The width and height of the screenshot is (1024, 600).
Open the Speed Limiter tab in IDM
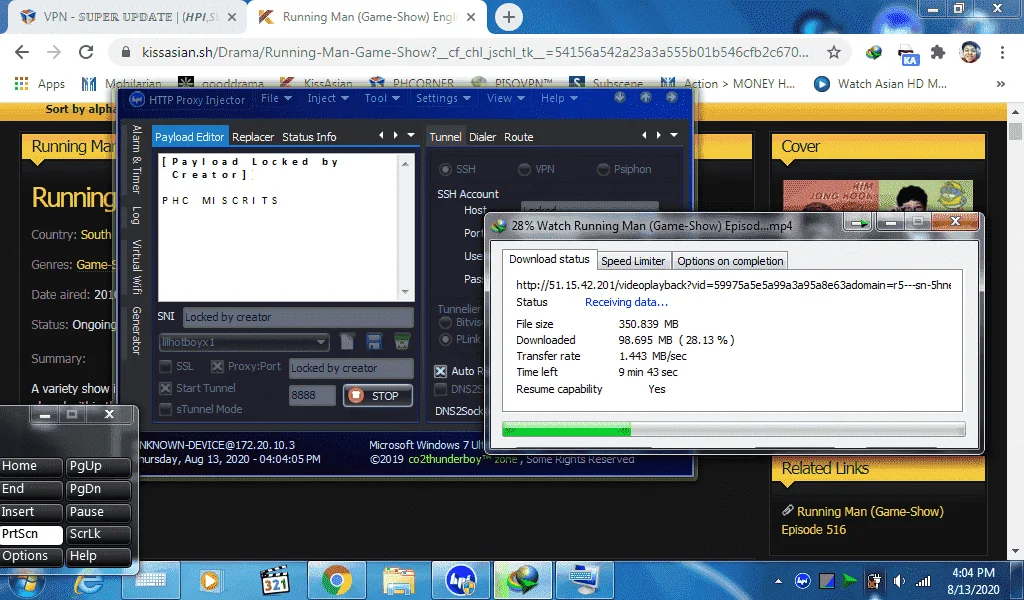click(x=633, y=261)
